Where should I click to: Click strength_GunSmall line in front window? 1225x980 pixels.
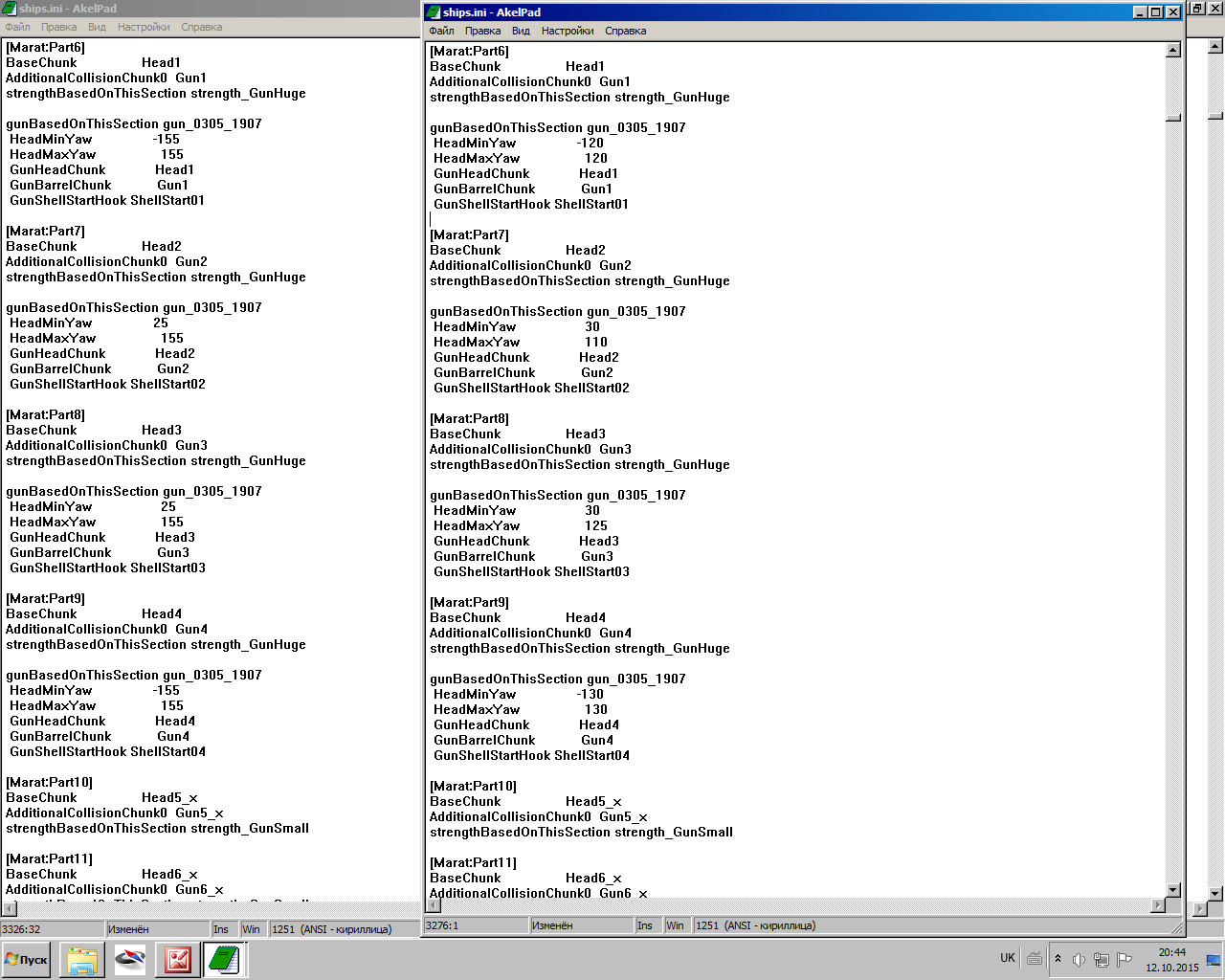[581, 832]
